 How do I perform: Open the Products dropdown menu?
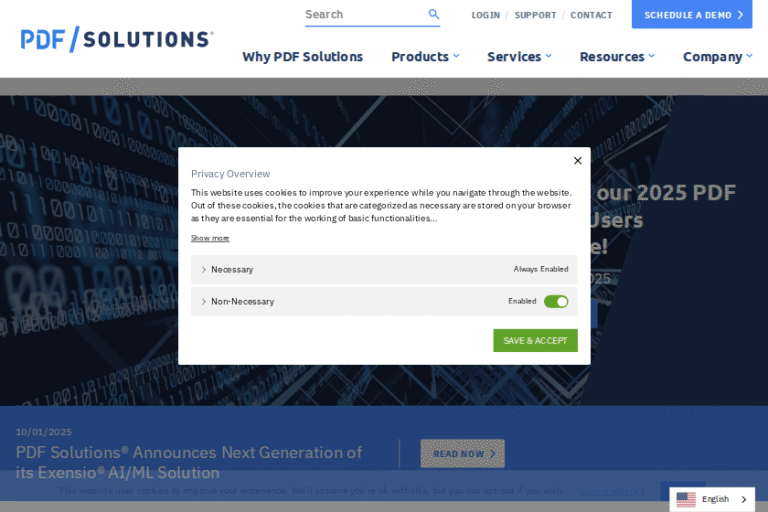(x=425, y=57)
